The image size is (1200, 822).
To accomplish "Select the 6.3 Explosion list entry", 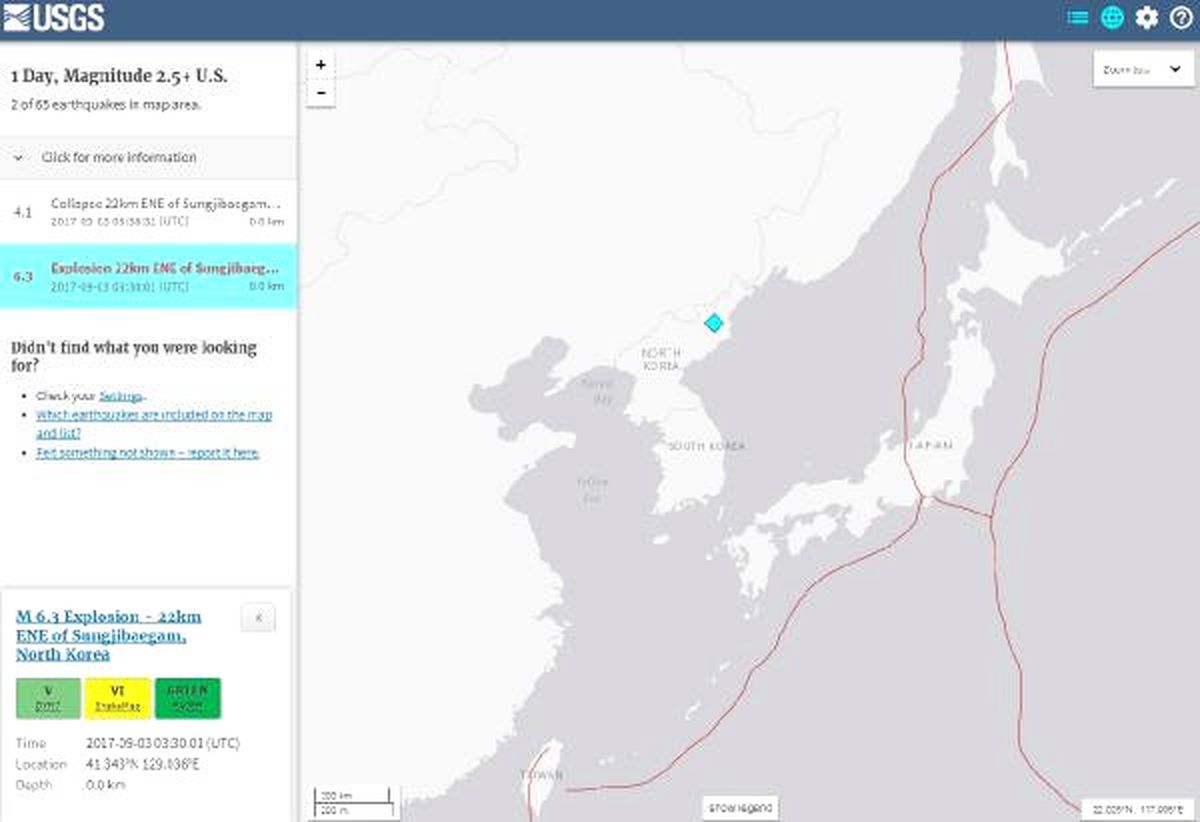I will pos(148,277).
